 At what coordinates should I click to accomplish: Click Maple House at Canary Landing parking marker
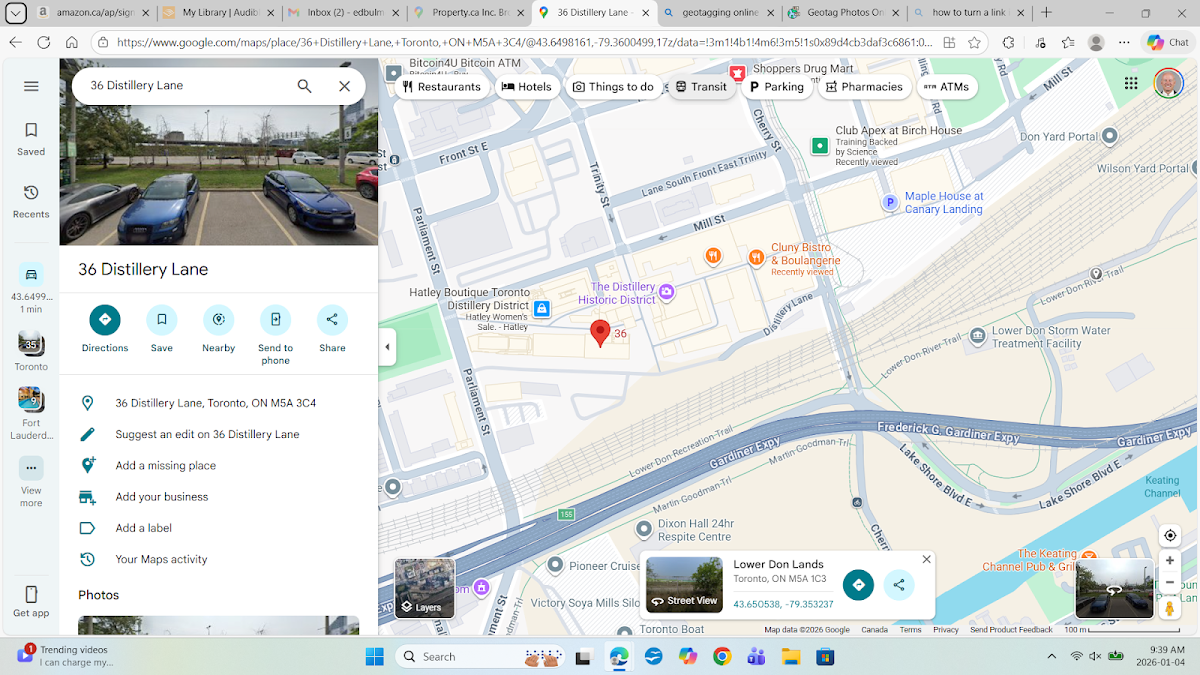890,203
